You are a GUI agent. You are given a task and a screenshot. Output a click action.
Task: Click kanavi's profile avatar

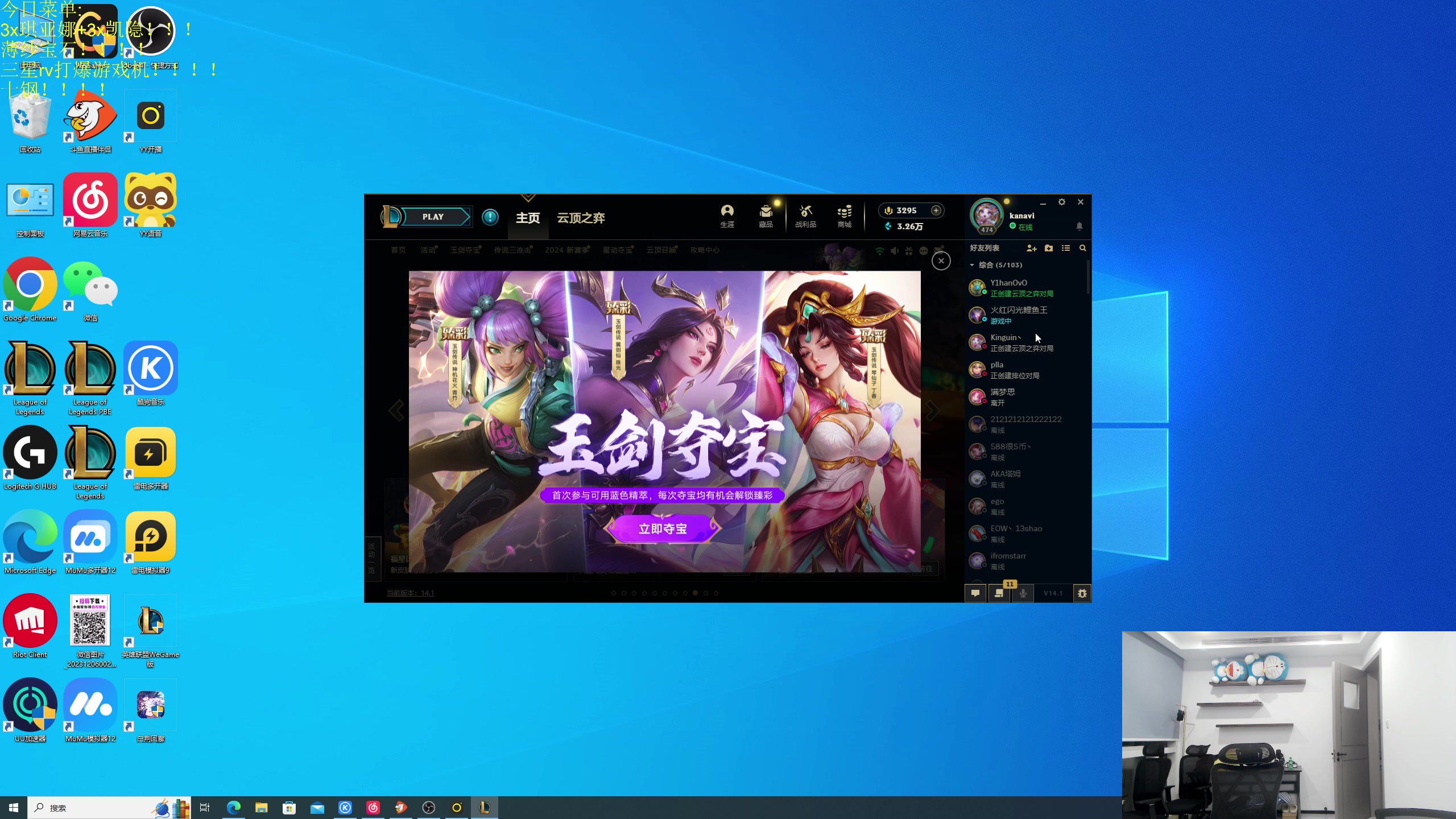coord(987,216)
